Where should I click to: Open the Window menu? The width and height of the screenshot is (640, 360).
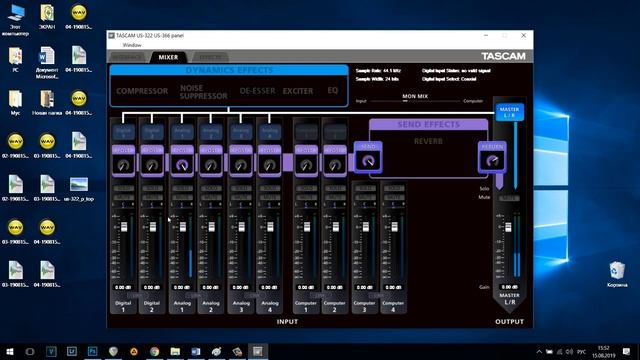click(132, 45)
